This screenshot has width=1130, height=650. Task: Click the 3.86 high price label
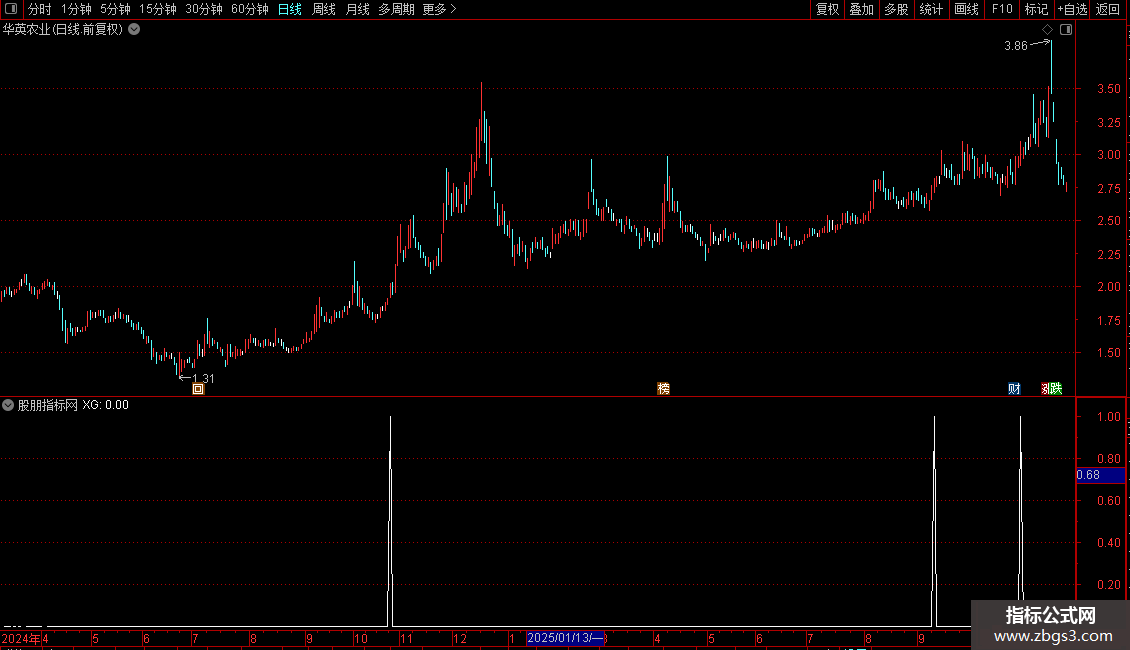tap(1015, 46)
